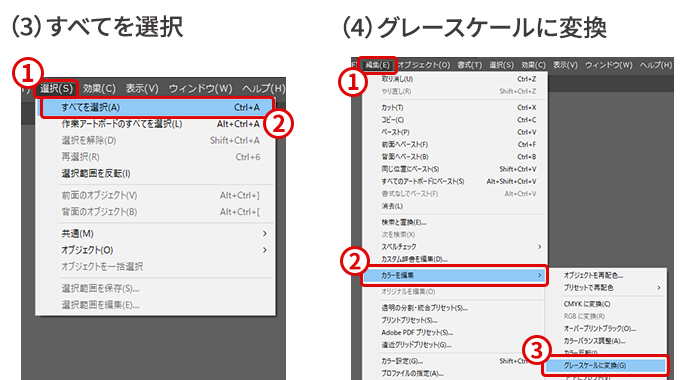Choose 同じ位置にペースト(S) entry
The width and height of the screenshot is (680, 380).
pyautogui.click(x=455, y=169)
